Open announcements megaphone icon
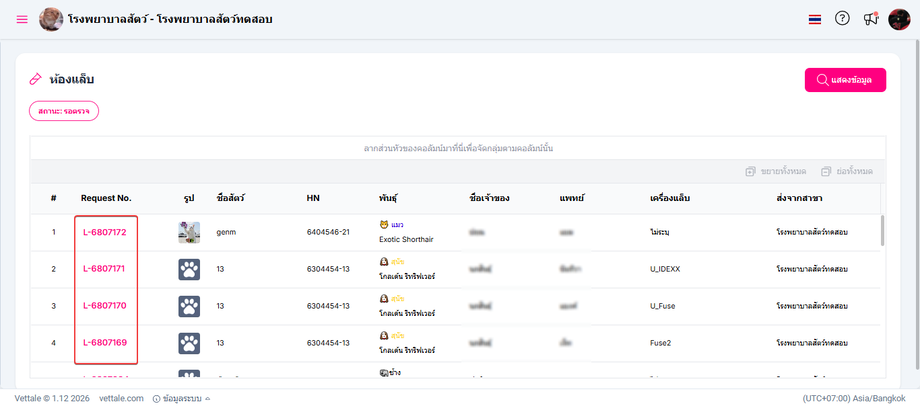This screenshot has height=408, width=920. point(871,19)
